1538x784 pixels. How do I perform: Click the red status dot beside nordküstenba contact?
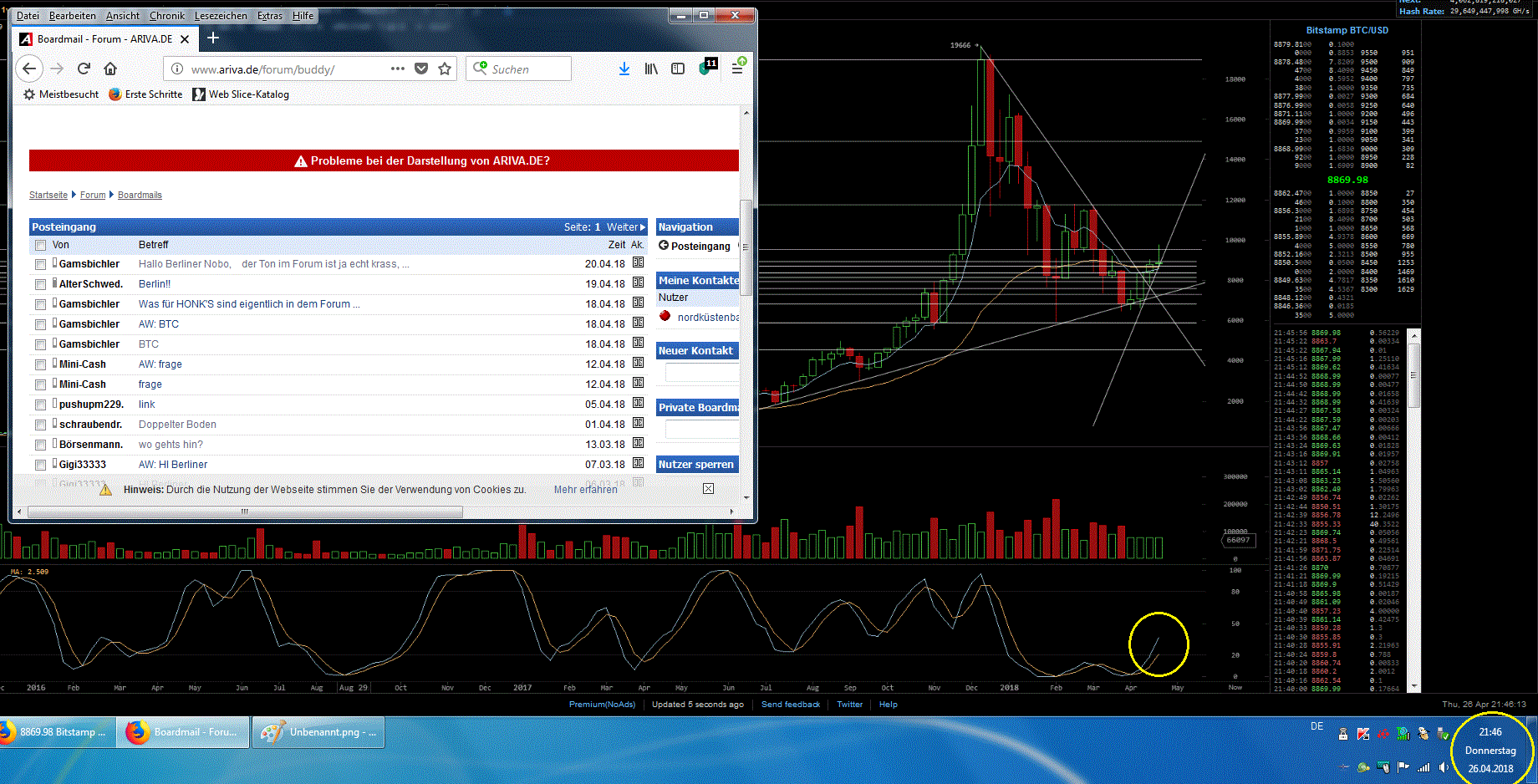tap(665, 316)
